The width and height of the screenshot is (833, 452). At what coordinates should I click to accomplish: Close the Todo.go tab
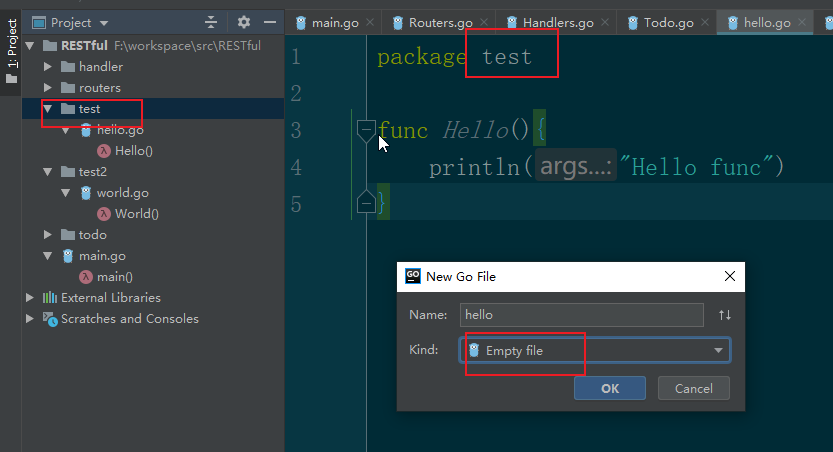coord(705,22)
